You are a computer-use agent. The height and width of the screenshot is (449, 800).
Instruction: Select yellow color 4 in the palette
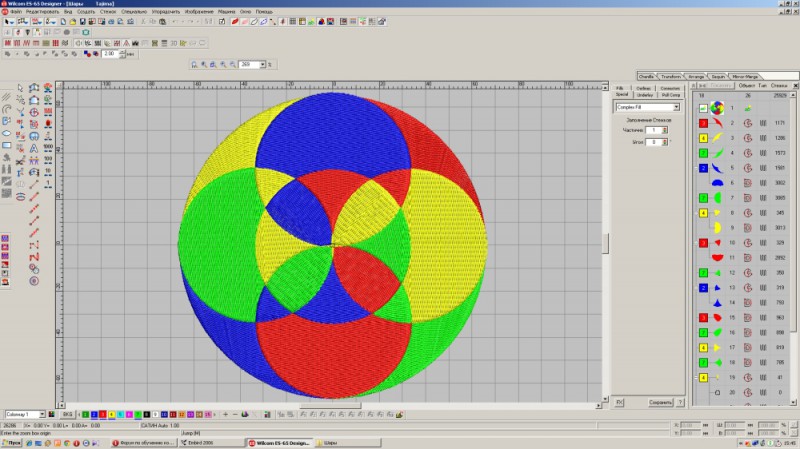(111, 414)
